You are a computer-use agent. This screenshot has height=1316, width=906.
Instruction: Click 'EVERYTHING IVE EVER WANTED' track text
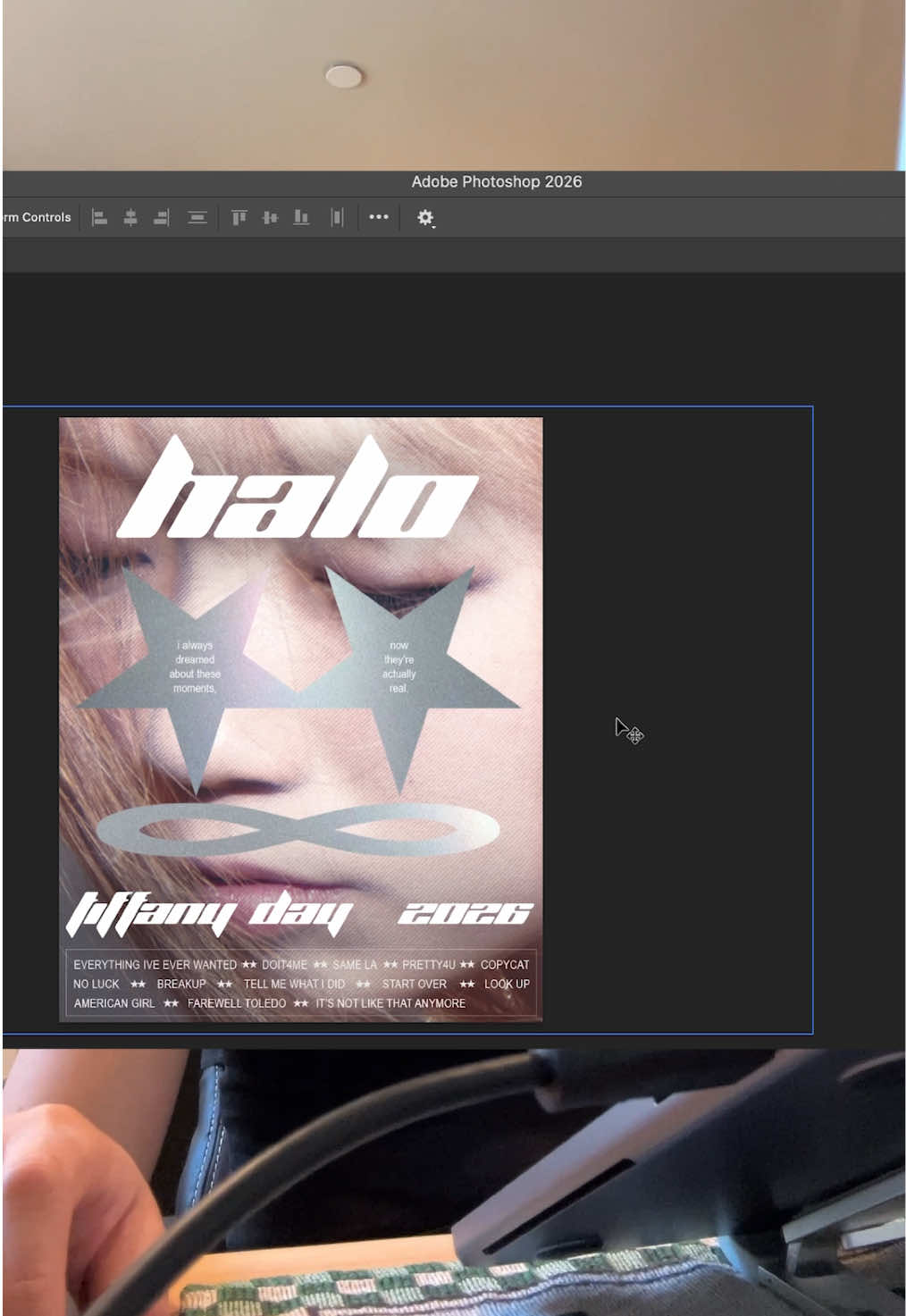pos(155,965)
